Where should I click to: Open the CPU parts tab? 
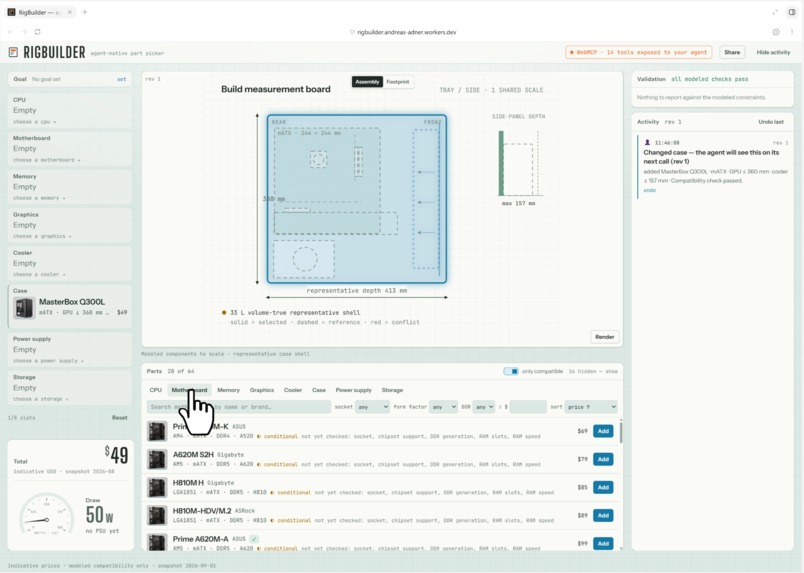155,390
